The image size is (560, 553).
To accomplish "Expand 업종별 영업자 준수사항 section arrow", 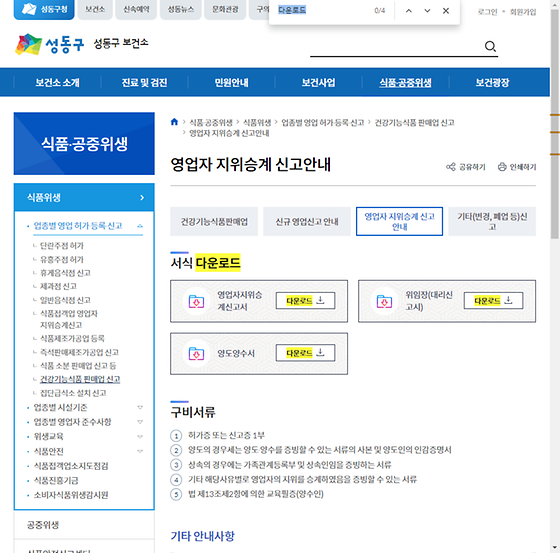I will pos(140,422).
